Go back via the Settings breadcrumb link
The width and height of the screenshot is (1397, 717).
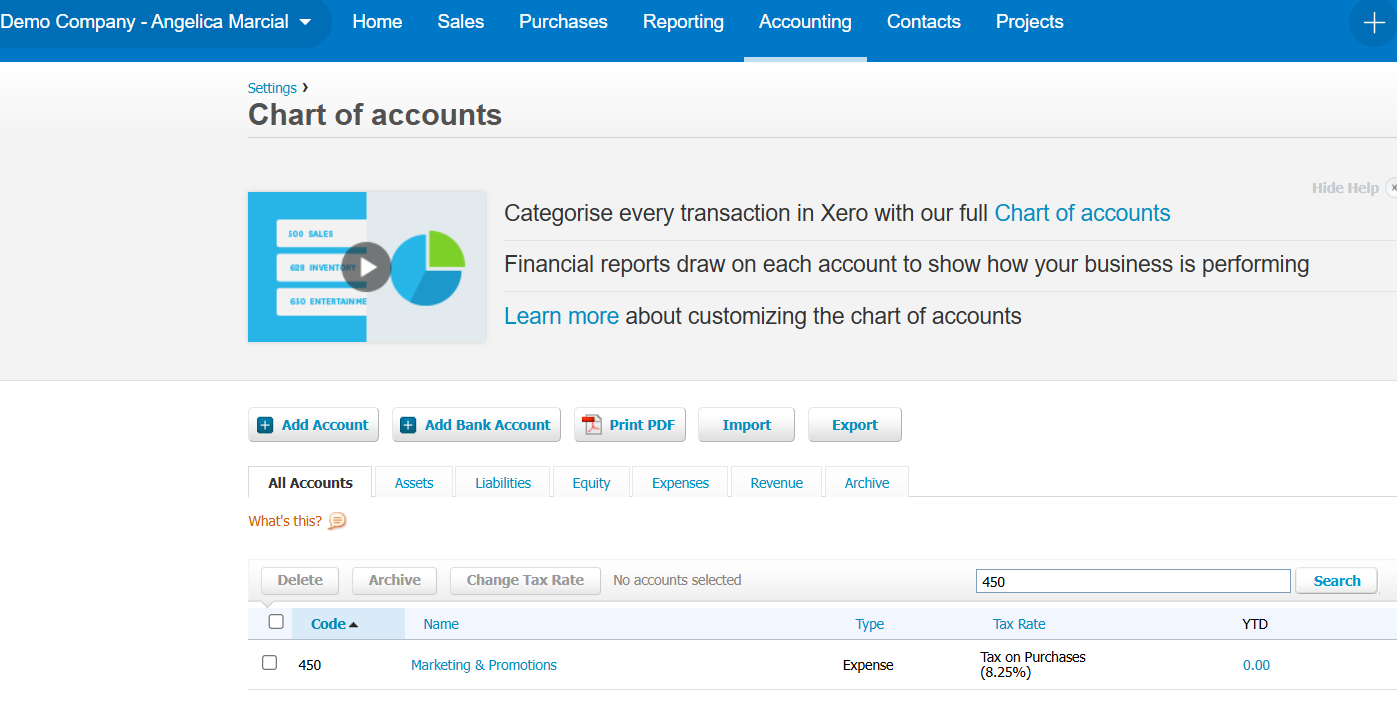point(272,88)
